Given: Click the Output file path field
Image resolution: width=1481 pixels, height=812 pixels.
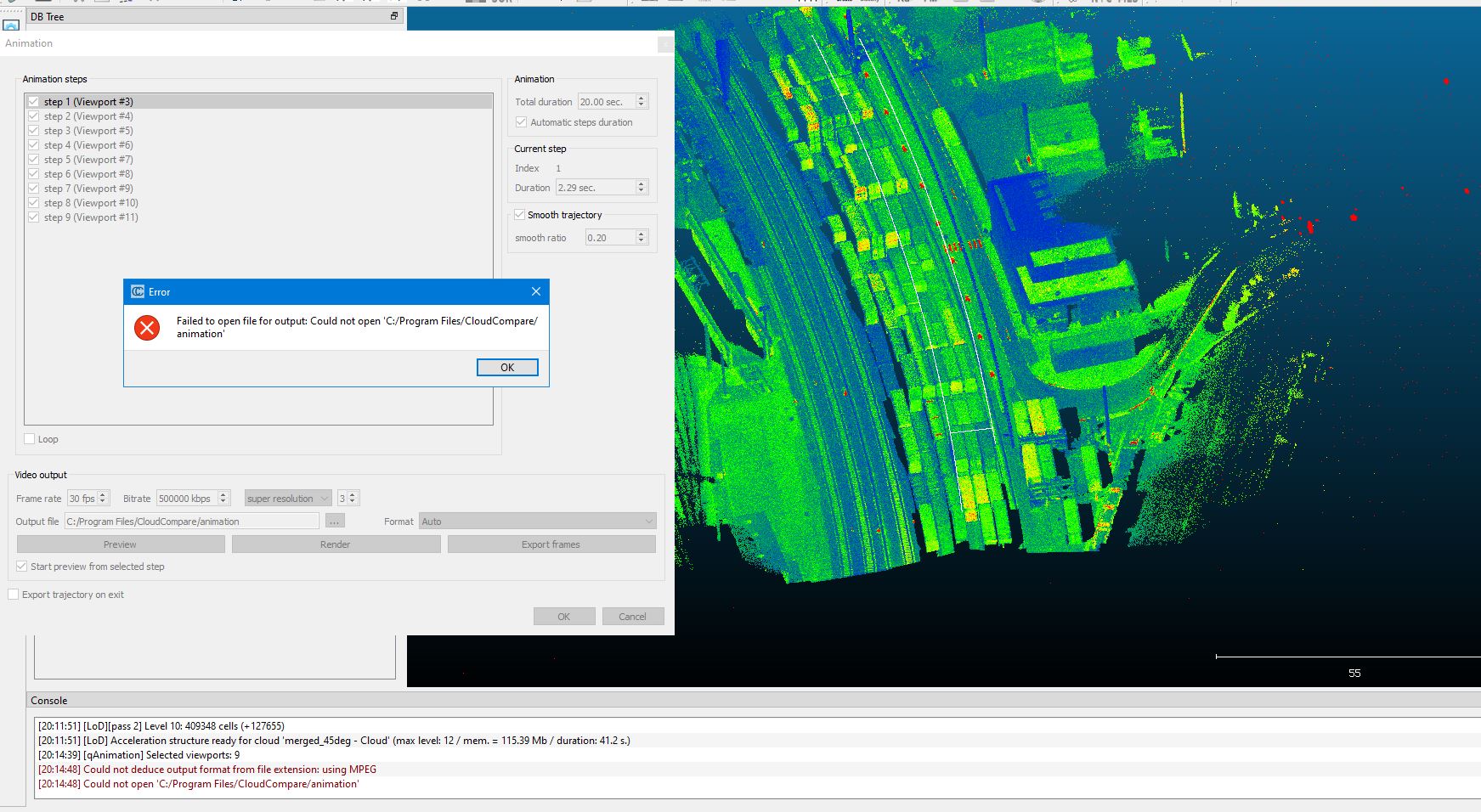Looking at the screenshot, I should [x=192, y=522].
